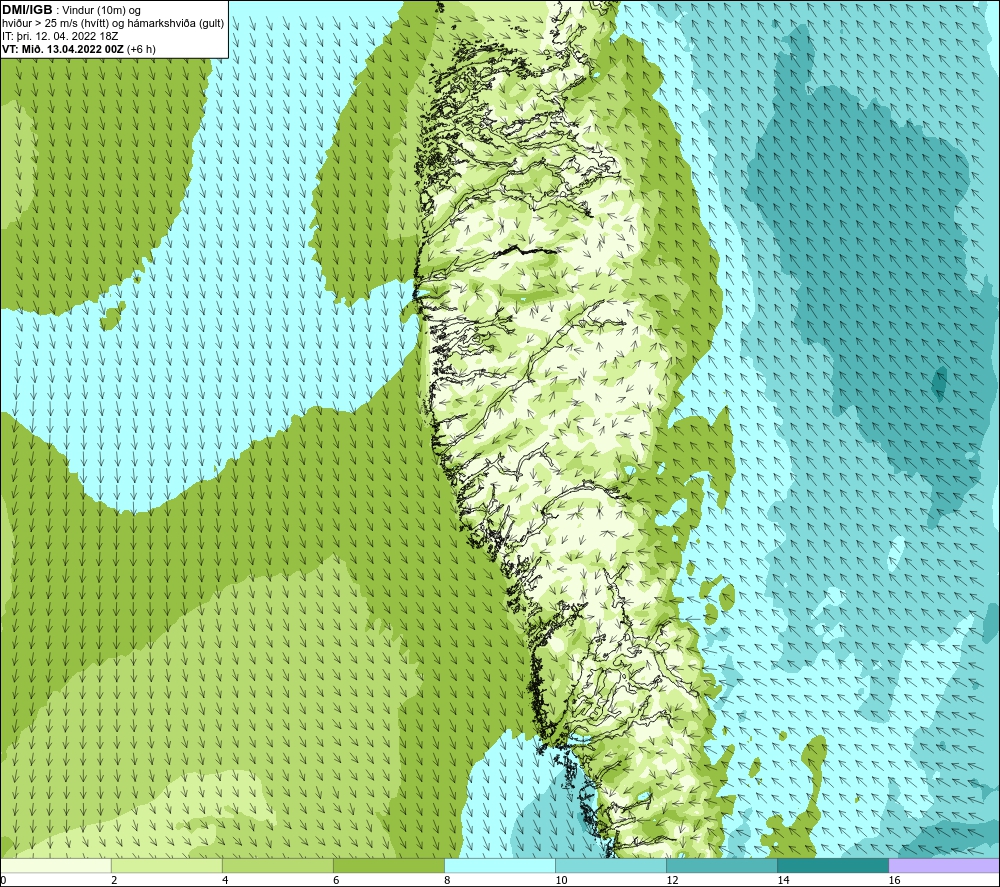Viewport: 1000px width, 887px height.
Task: Click the 2–4 m/s light green legend swatch
Action: coord(167,865)
